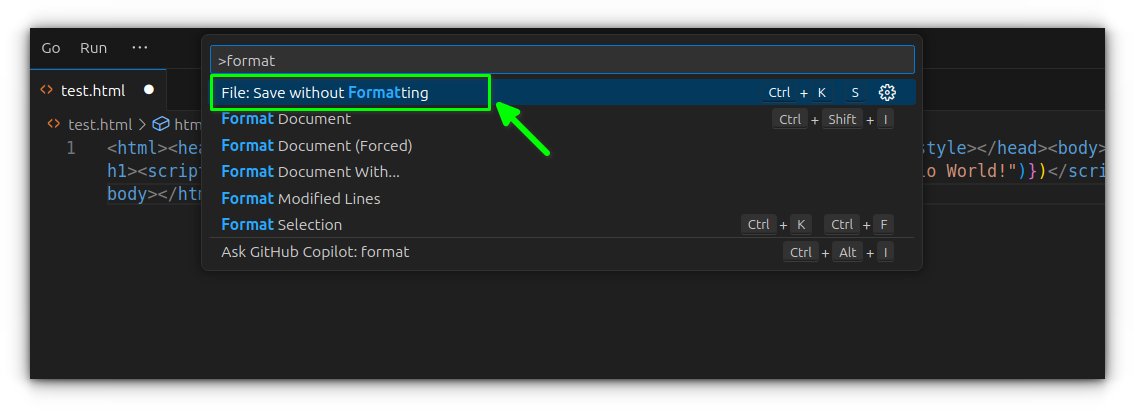Choose Format Document (Forced)
1135x411 pixels.
(x=316, y=146)
